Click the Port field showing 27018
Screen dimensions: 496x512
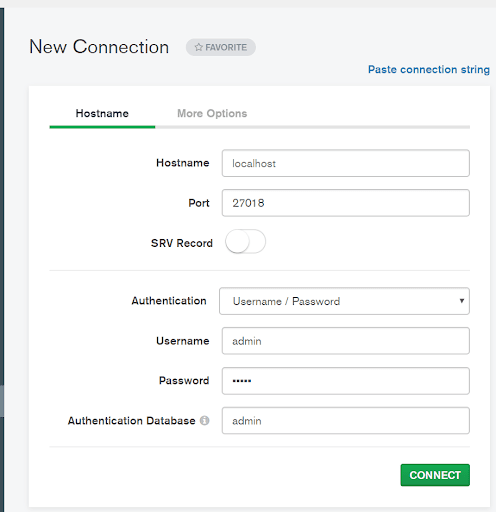pos(346,203)
